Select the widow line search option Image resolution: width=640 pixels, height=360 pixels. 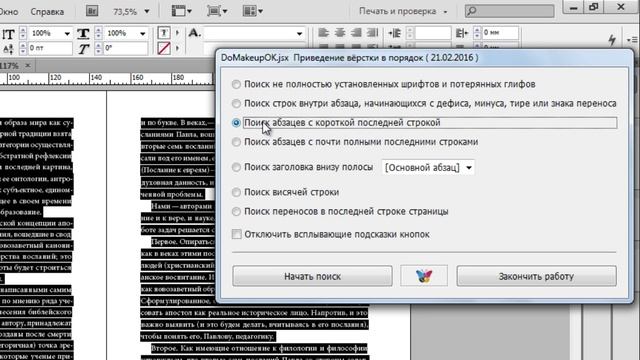[x=236, y=192]
